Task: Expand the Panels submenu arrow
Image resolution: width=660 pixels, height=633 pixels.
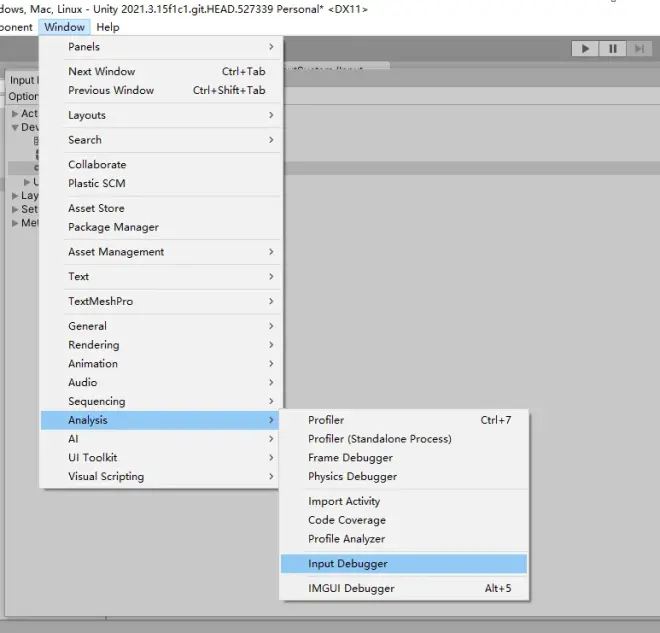Action: click(271, 47)
